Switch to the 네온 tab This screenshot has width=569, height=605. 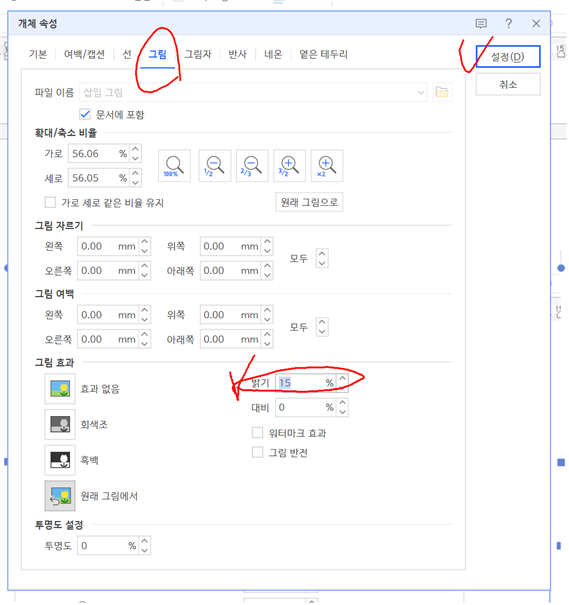pos(273,54)
